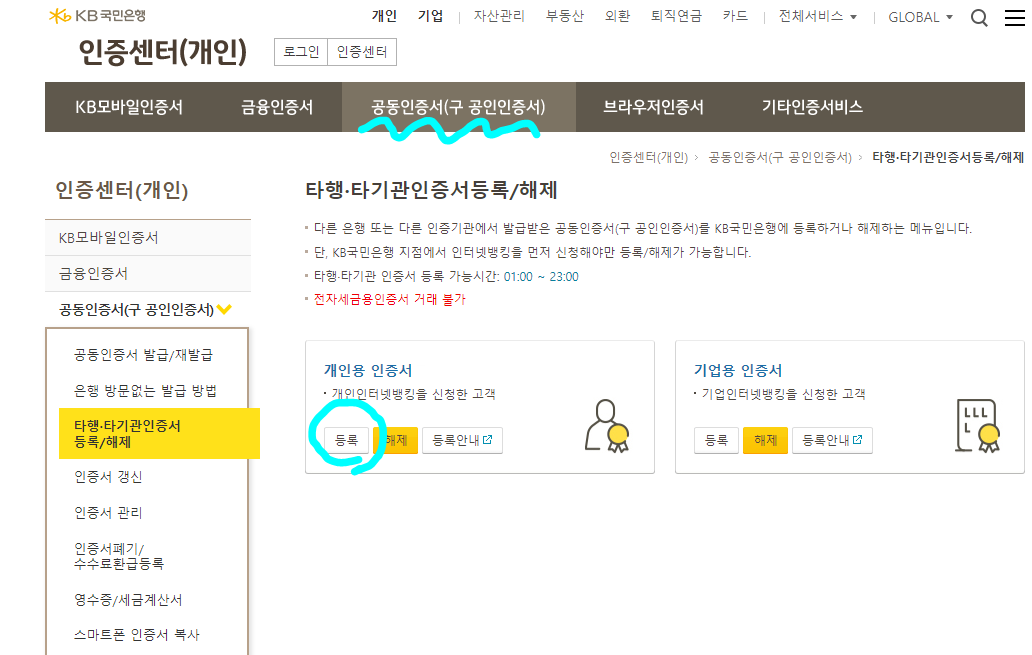Open the 부동산 menu
Screen dimensions: 1032x655
click(564, 16)
